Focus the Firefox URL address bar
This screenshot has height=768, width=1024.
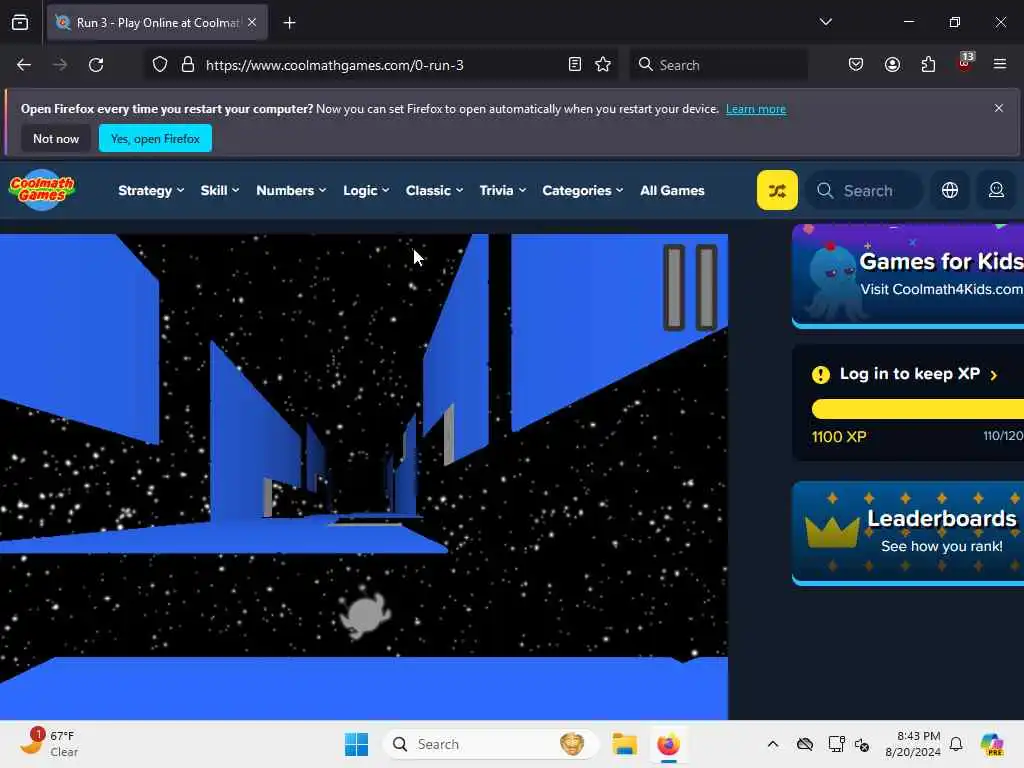tap(383, 65)
